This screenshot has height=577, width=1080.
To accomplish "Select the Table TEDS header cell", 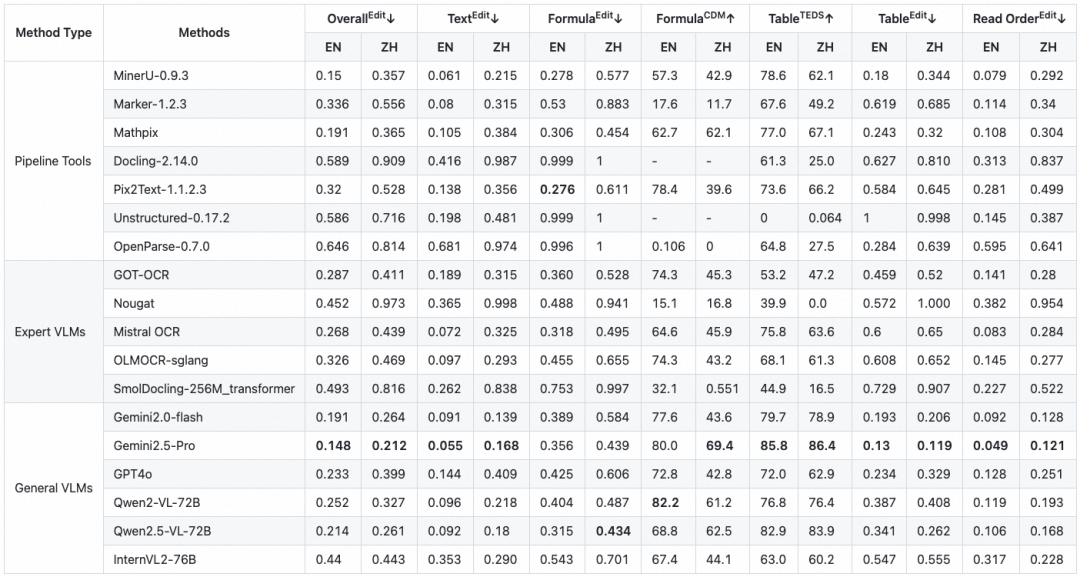I will point(800,18).
